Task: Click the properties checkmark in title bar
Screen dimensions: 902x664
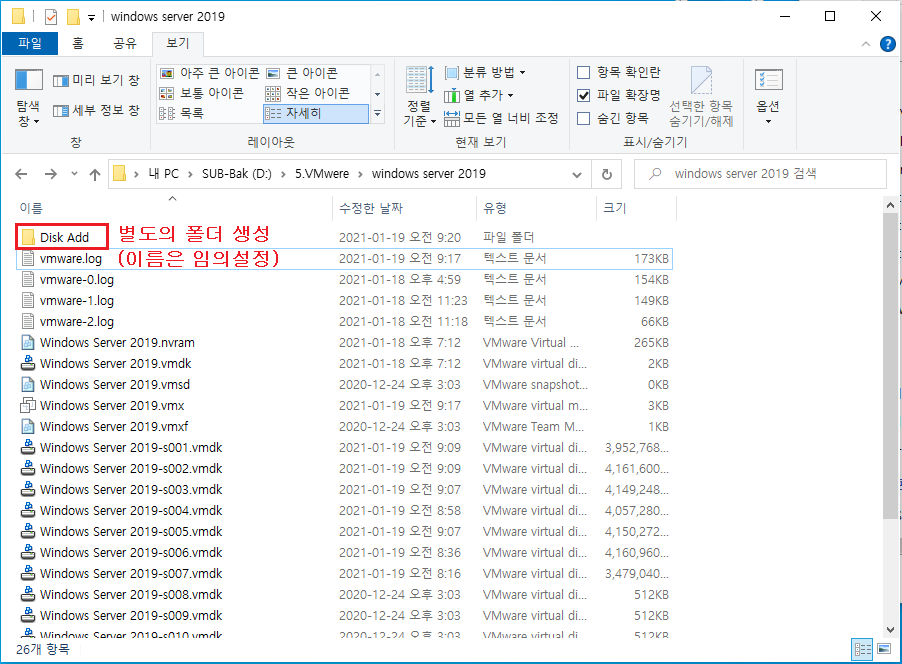Action: 51,17
